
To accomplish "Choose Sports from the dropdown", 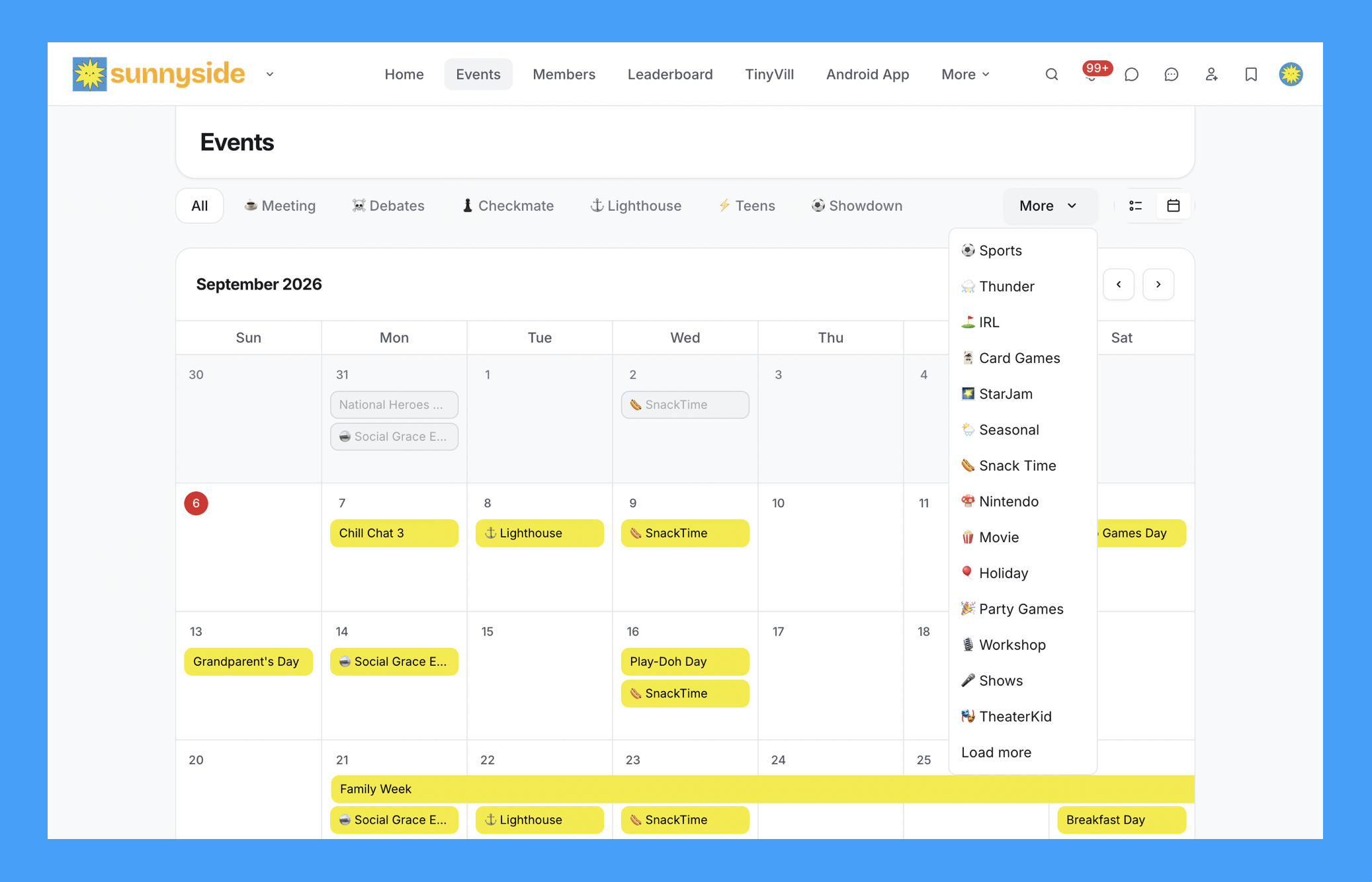I will [1023, 251].
